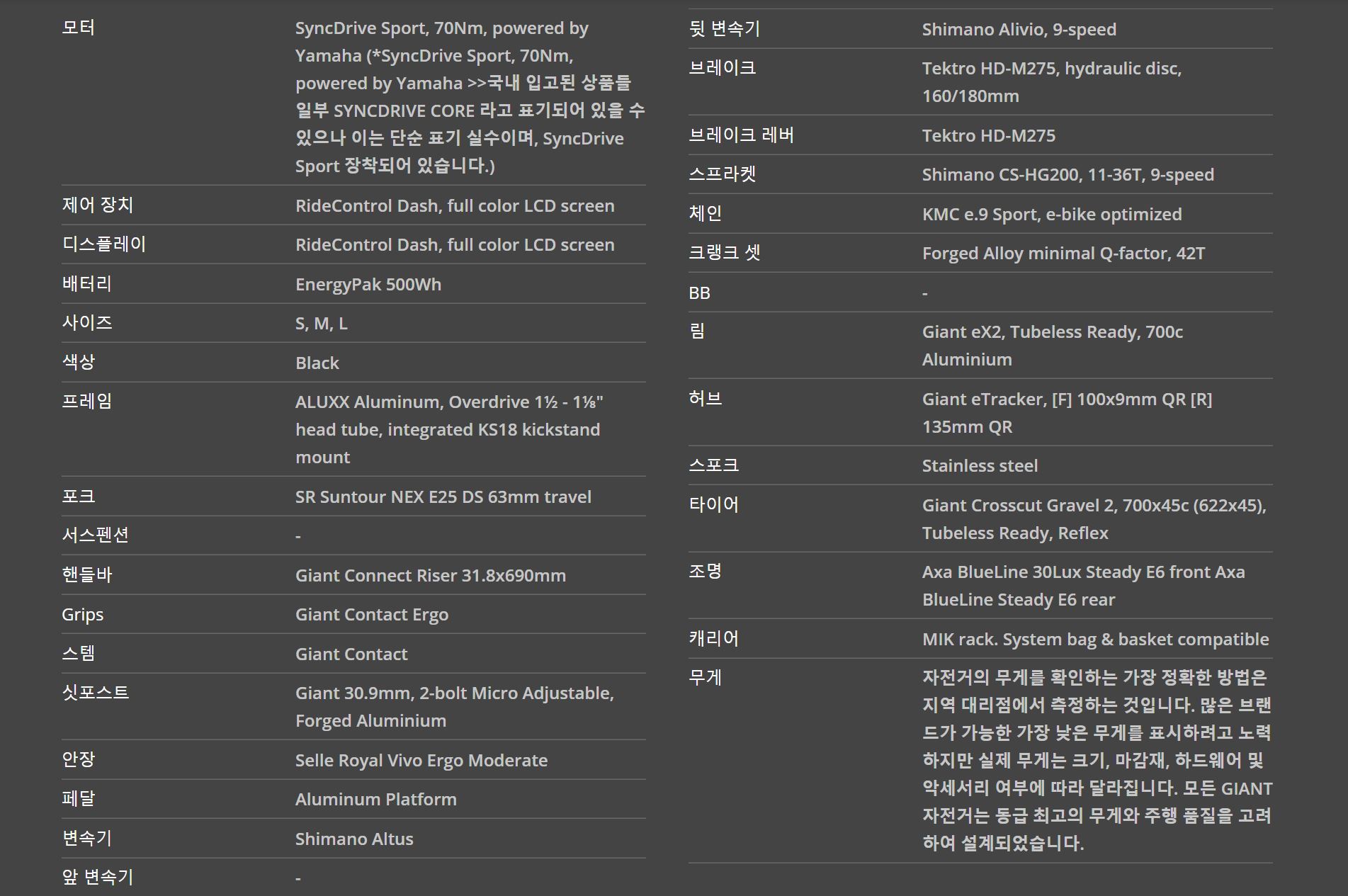Click the 캐리어 label
1348x896 pixels.
point(713,638)
